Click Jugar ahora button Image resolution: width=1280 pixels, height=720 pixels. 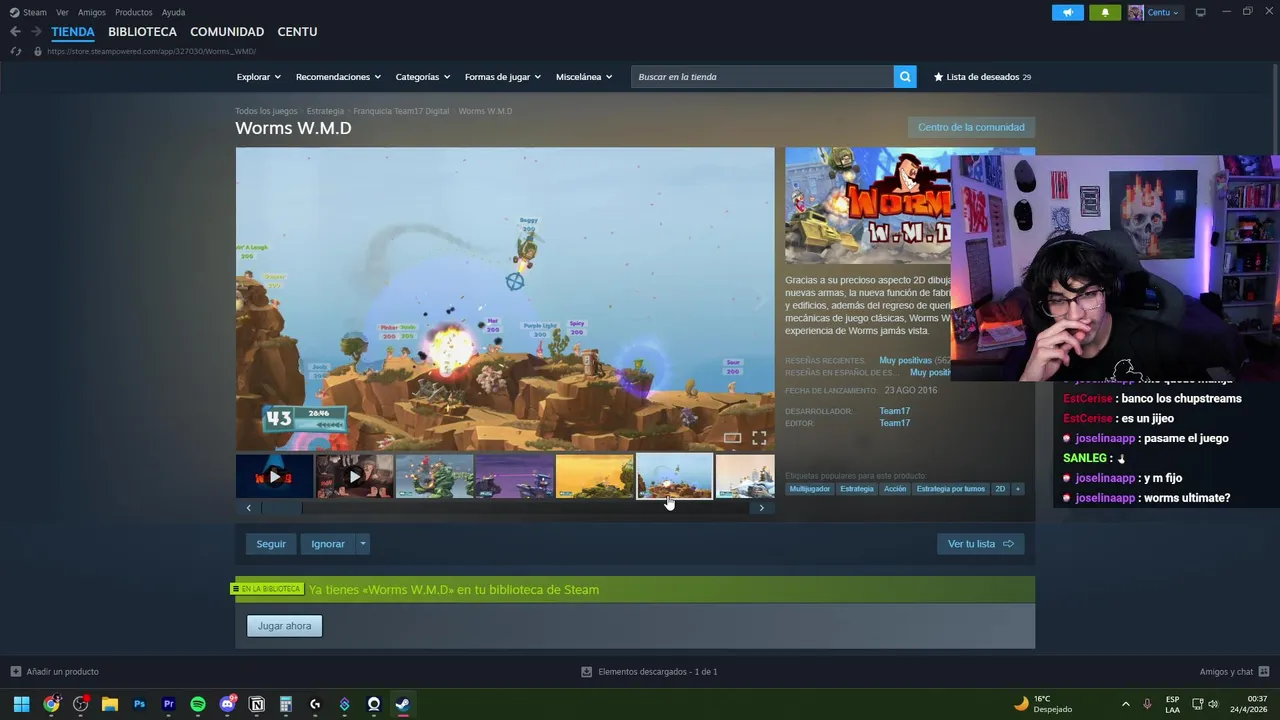[284, 626]
